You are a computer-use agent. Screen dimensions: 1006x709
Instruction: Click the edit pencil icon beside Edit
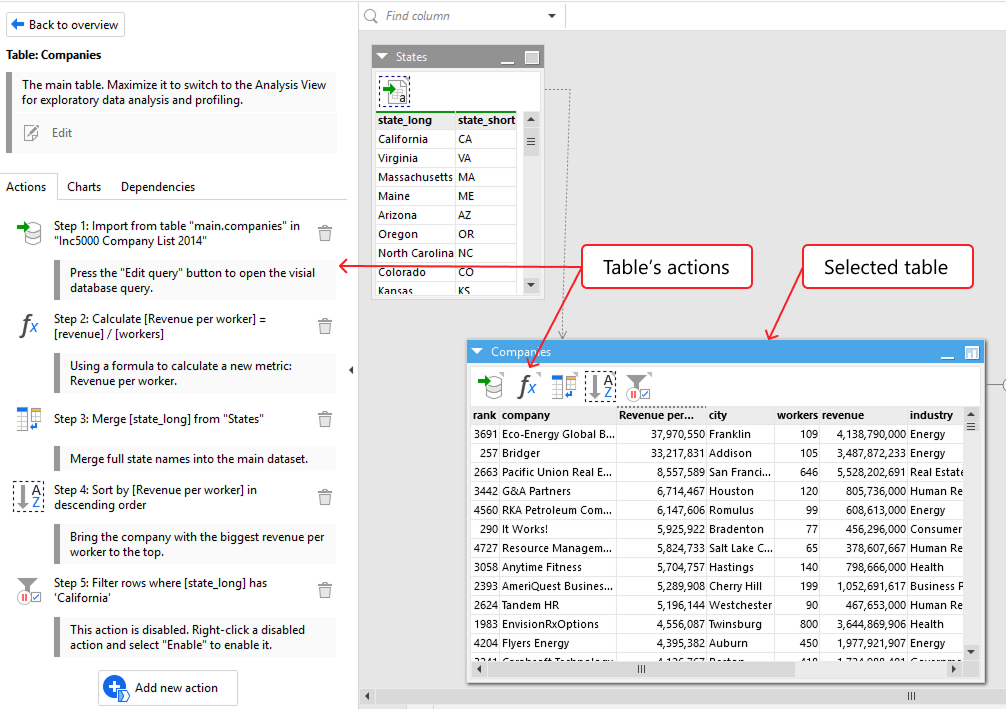click(31, 133)
